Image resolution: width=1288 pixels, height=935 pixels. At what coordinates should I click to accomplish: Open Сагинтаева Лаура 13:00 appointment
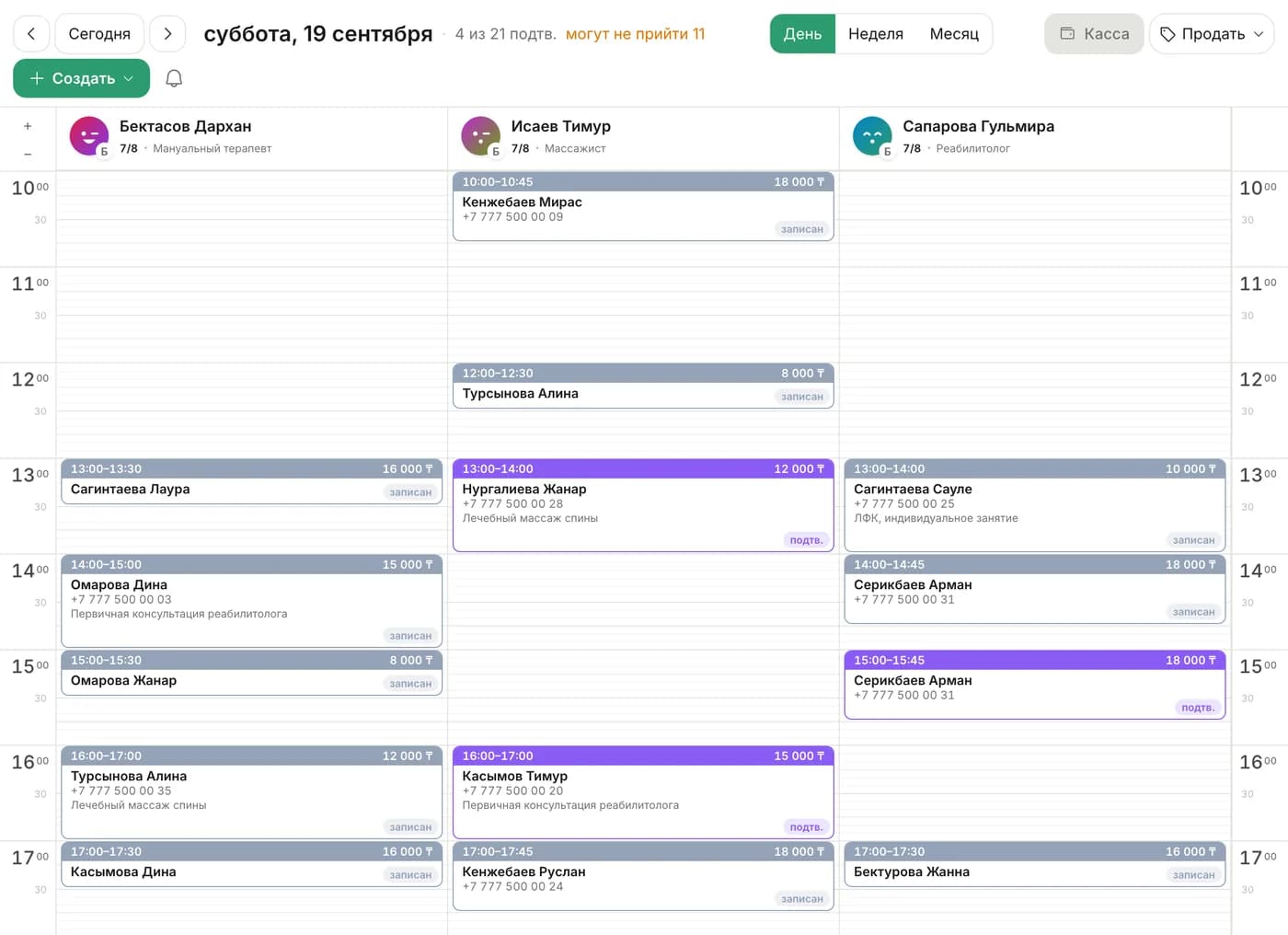[251, 481]
